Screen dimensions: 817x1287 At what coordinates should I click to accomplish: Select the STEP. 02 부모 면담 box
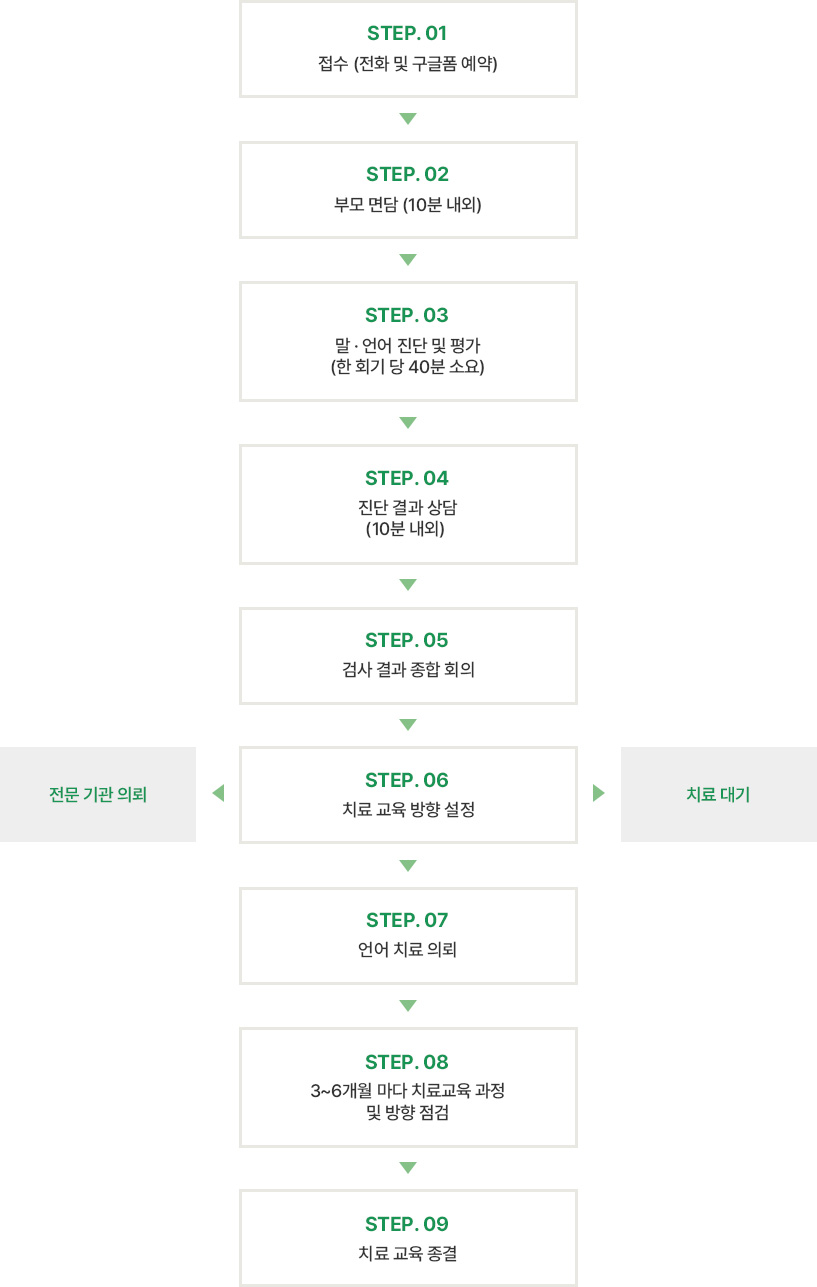(x=408, y=190)
